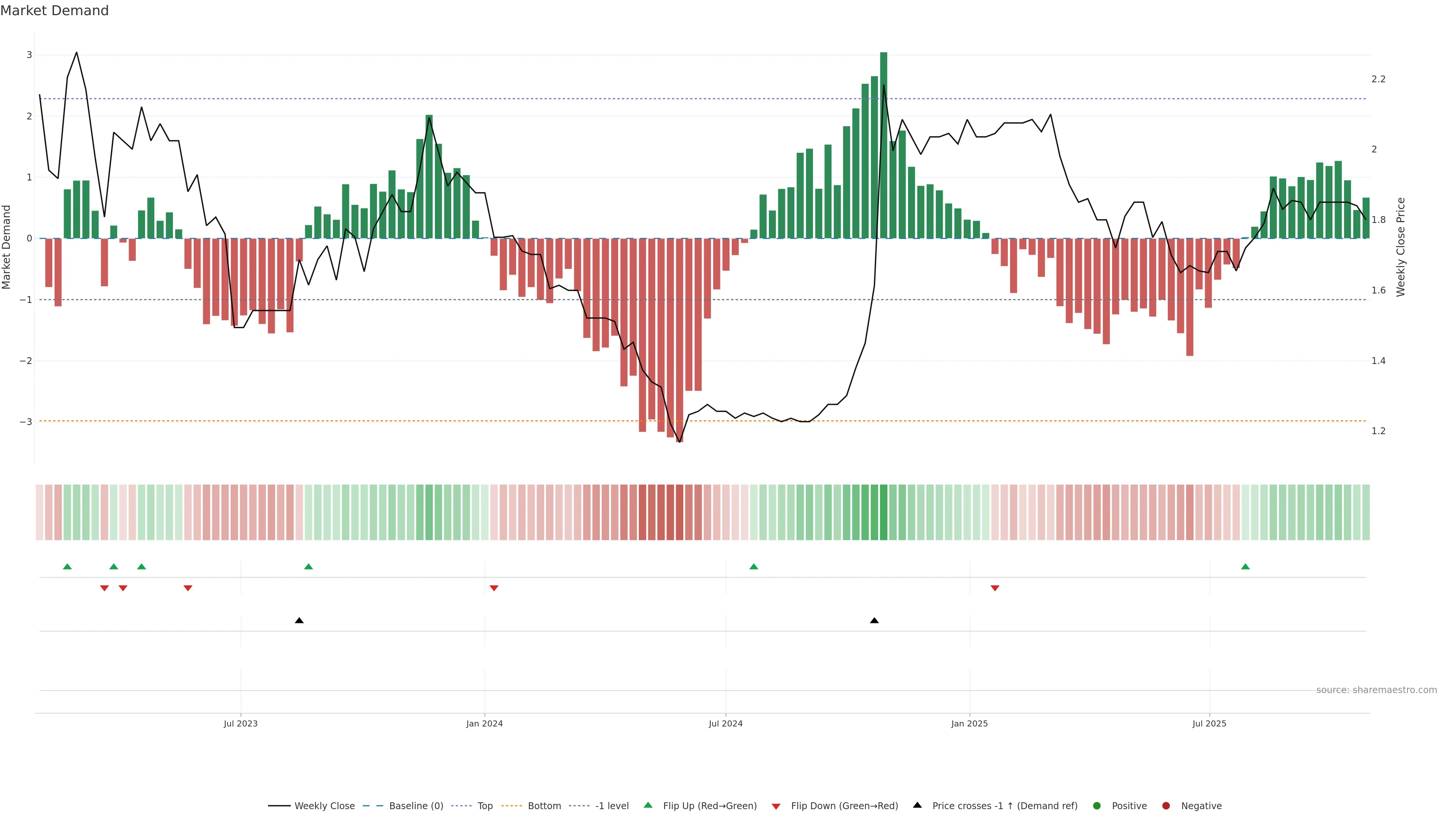Click Price crosses -1 black triangle legend

(x=917, y=805)
